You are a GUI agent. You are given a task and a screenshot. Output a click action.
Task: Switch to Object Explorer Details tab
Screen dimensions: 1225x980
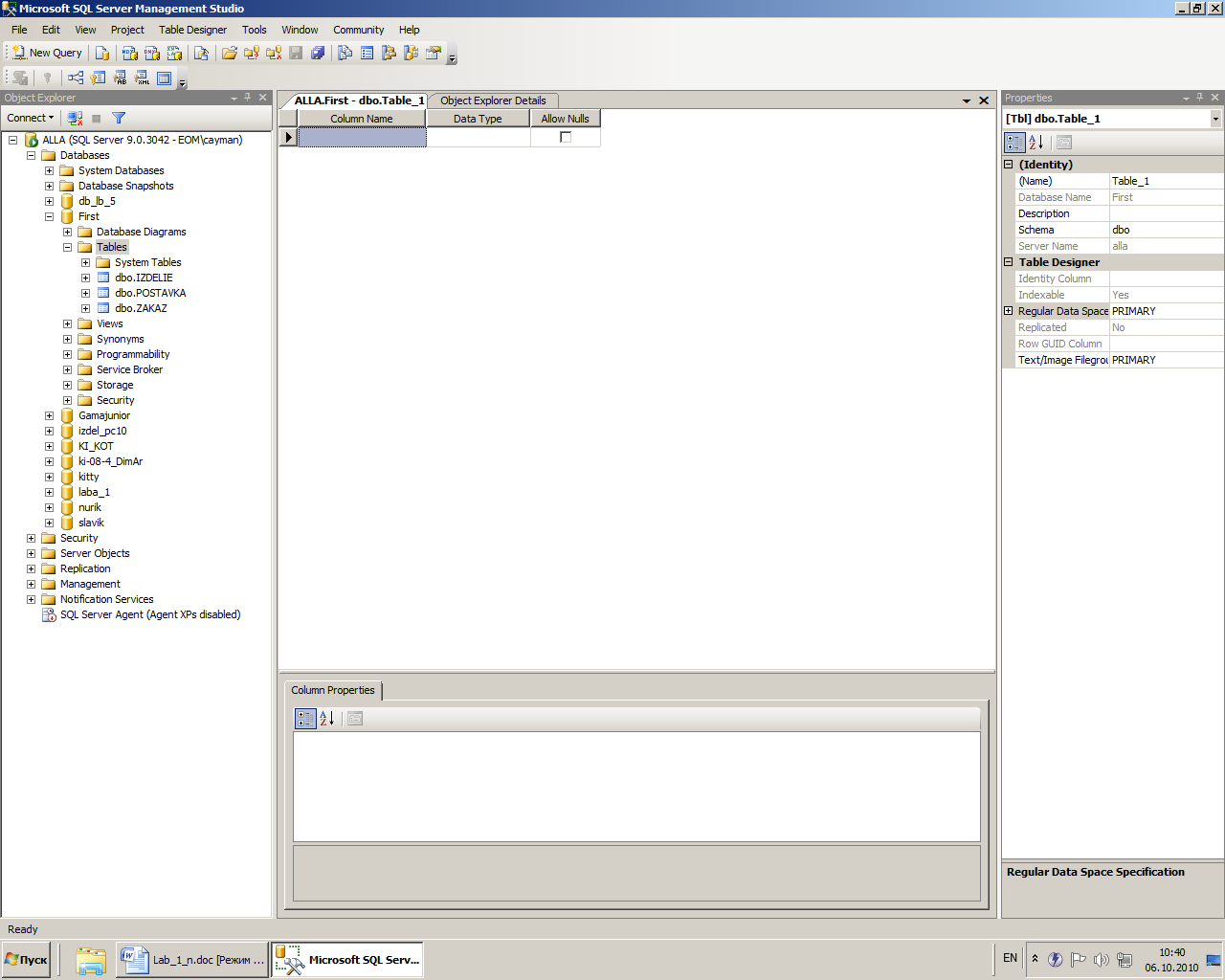[493, 100]
